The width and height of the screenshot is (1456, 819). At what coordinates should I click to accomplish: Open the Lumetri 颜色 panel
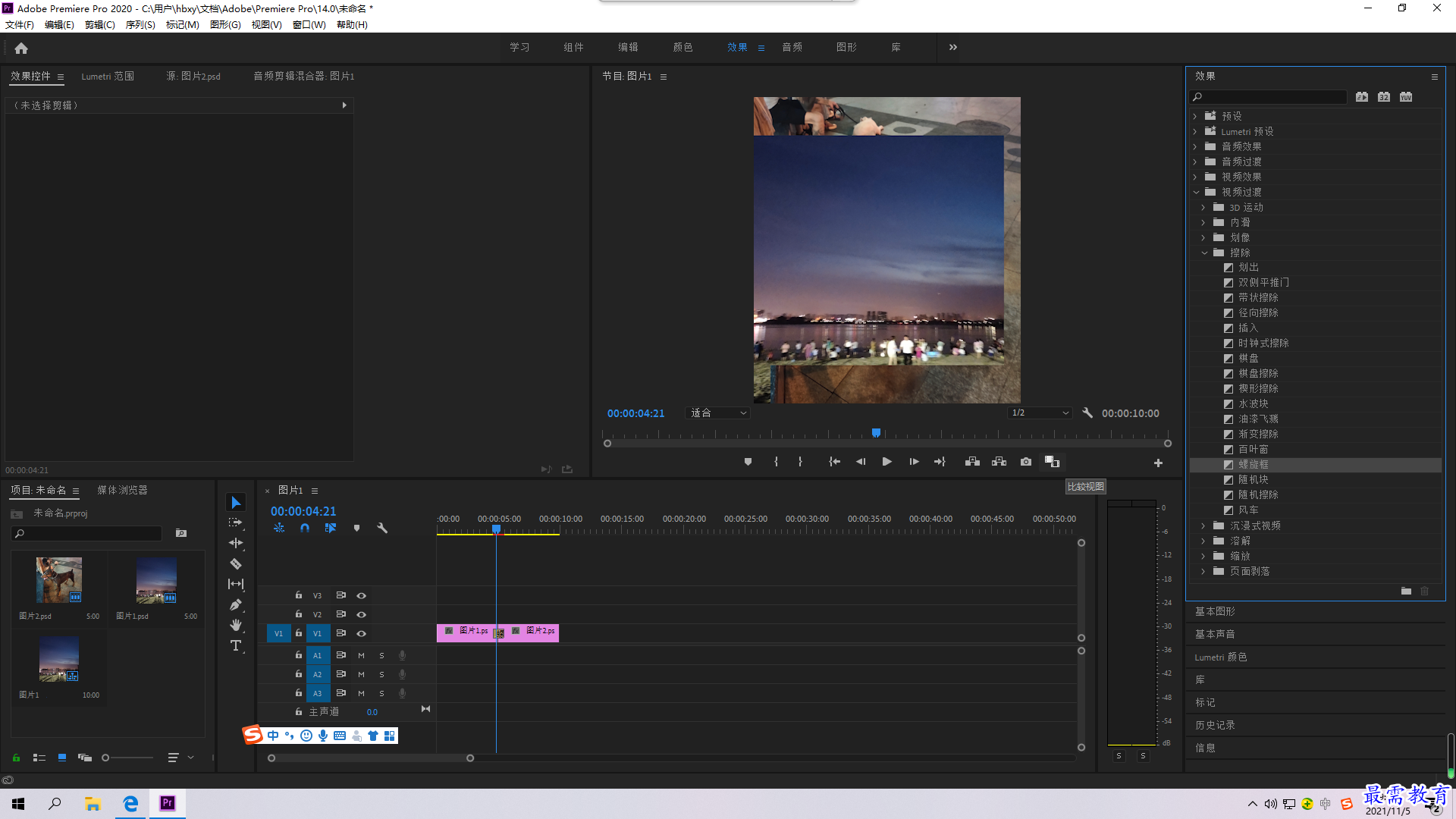click(x=1220, y=657)
